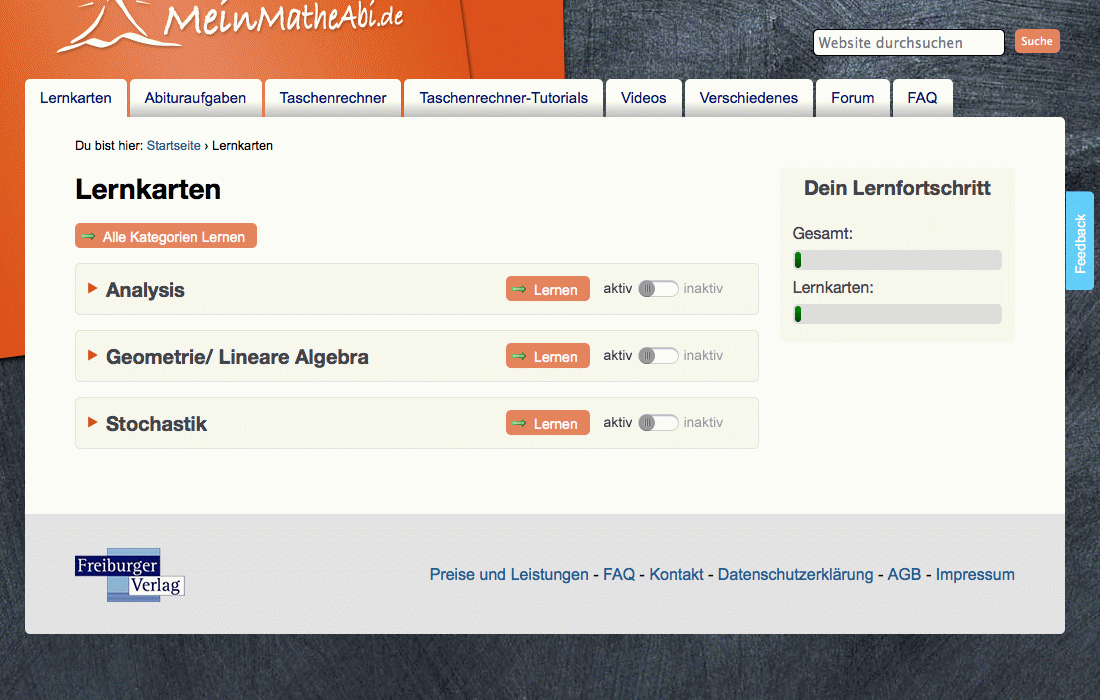Open Preise und Leistungen footer link

point(509,574)
